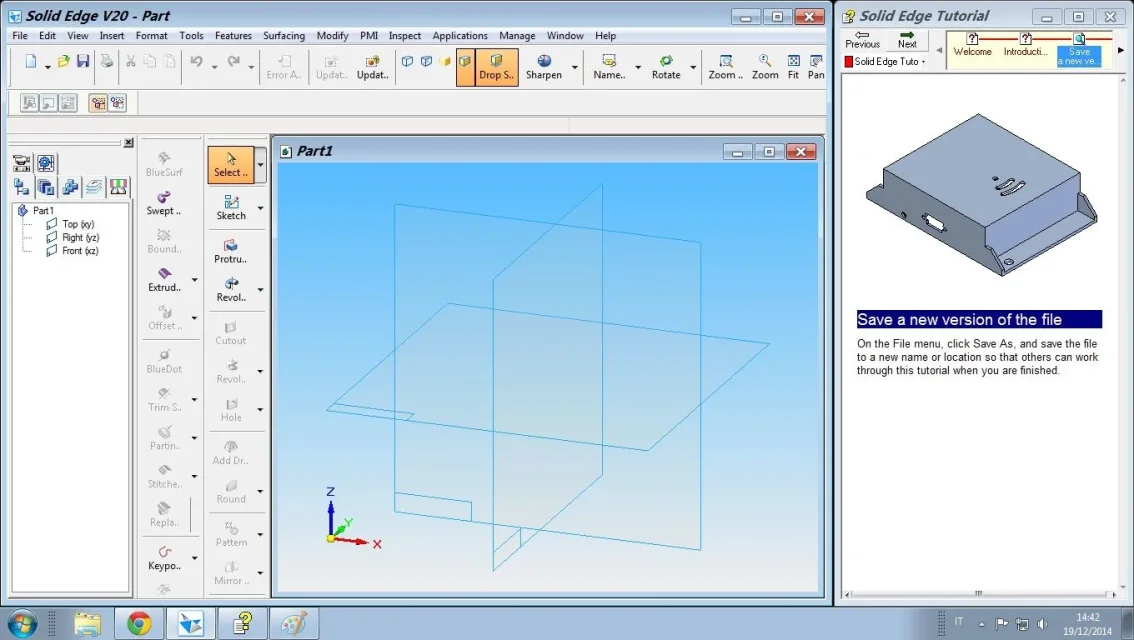Image resolution: width=1134 pixels, height=640 pixels.
Task: Switch to the Layers EdgeBar tab
Action: point(94,187)
